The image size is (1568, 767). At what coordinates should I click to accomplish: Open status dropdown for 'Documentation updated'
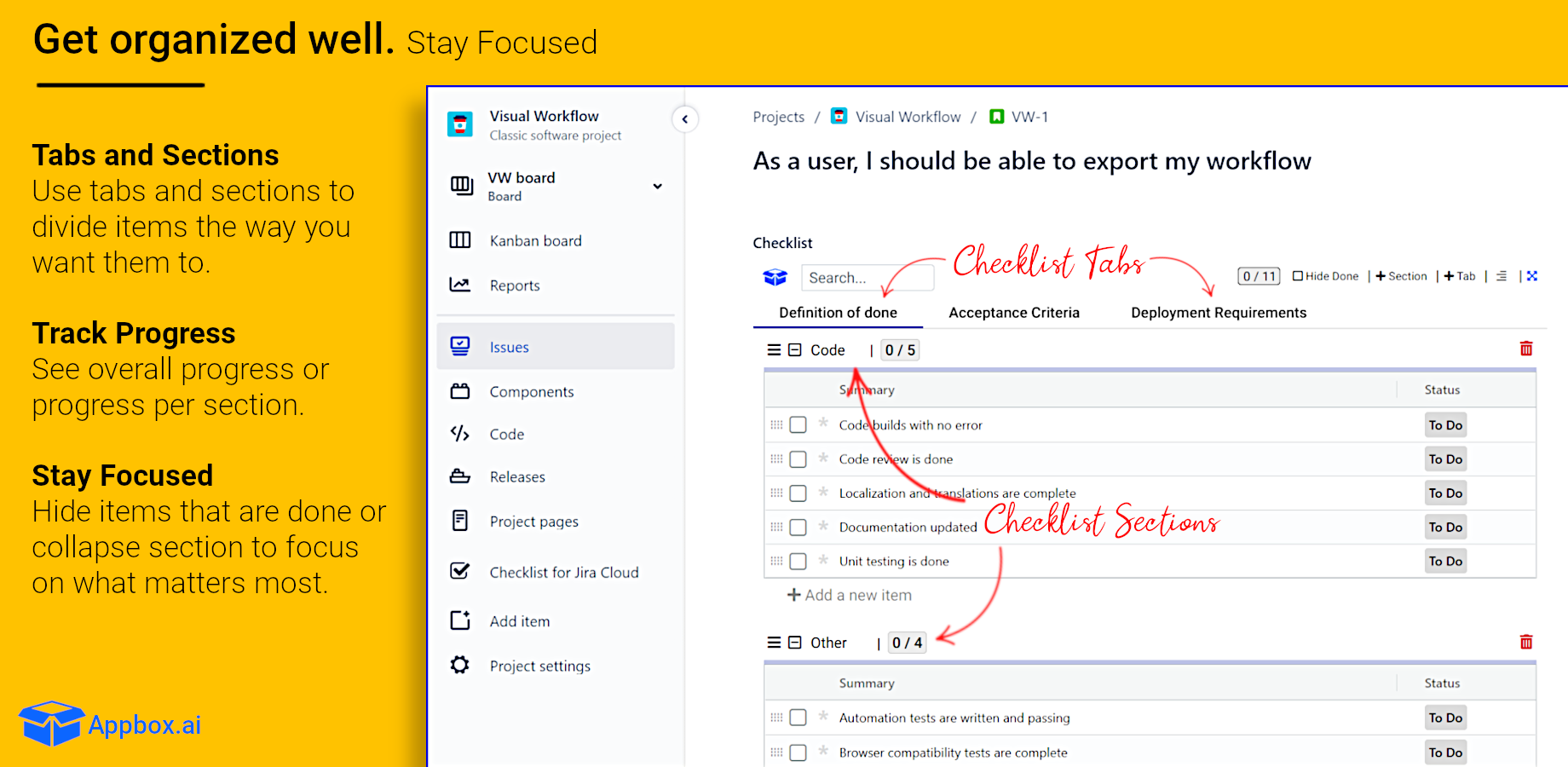coord(1446,528)
